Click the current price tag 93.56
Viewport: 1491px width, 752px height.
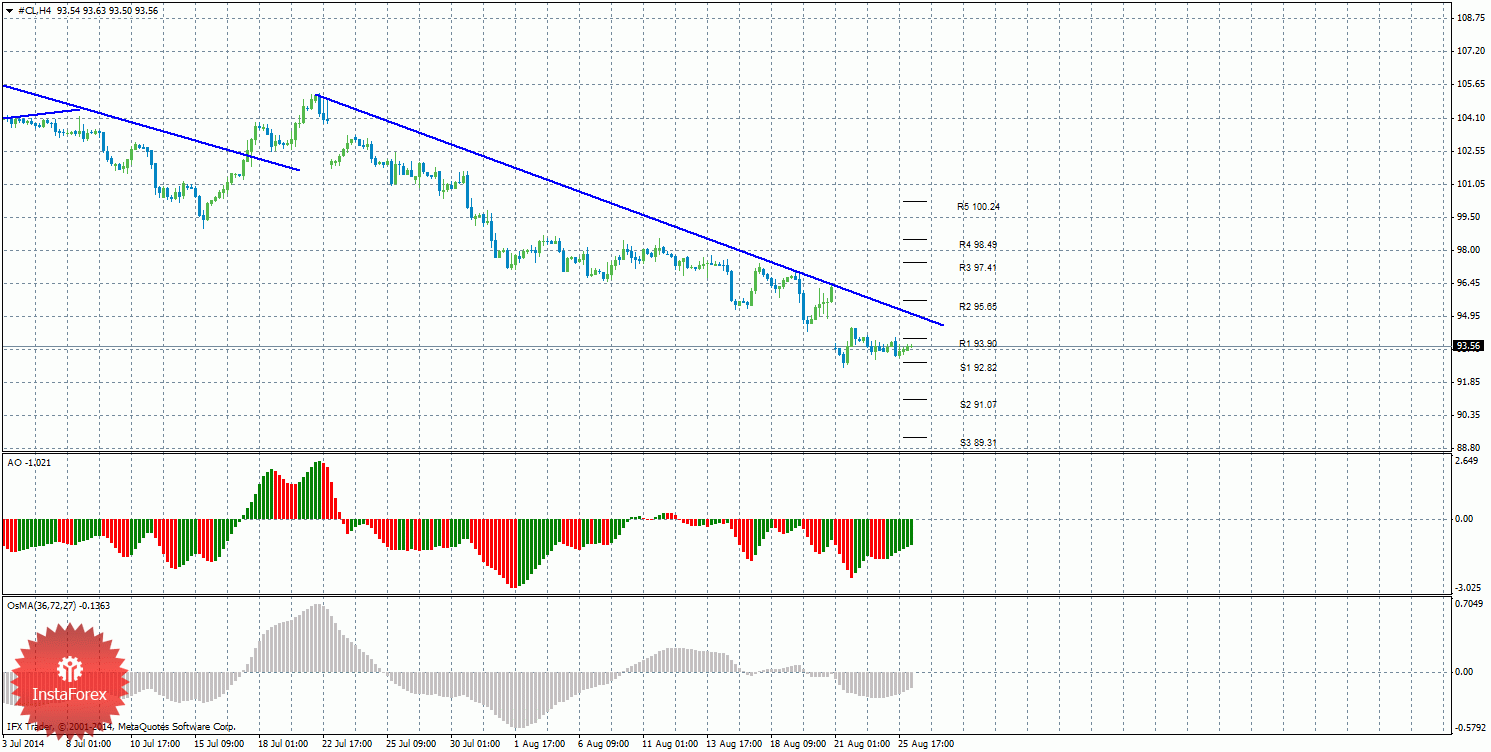coord(1468,346)
